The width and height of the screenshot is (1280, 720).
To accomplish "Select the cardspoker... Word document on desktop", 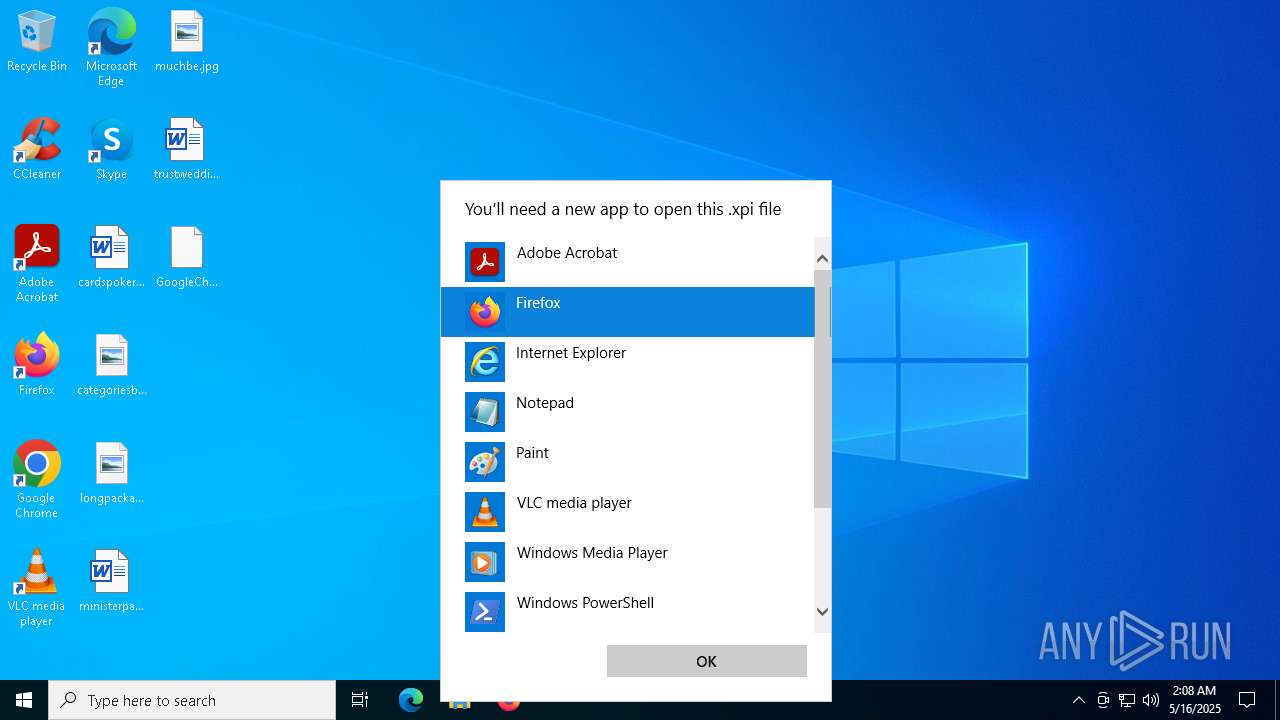I will click(111, 258).
